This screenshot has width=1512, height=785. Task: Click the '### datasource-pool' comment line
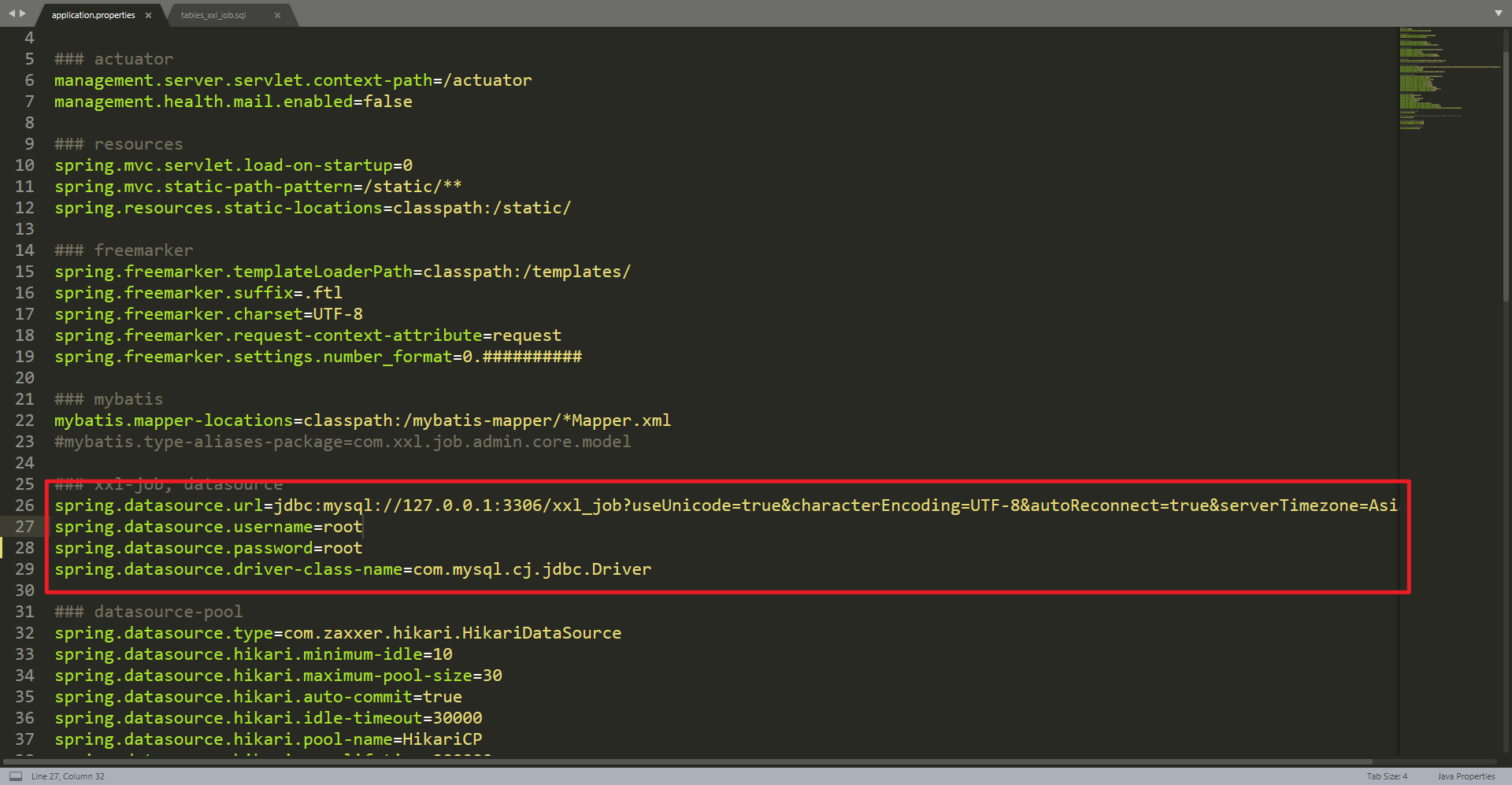149,612
